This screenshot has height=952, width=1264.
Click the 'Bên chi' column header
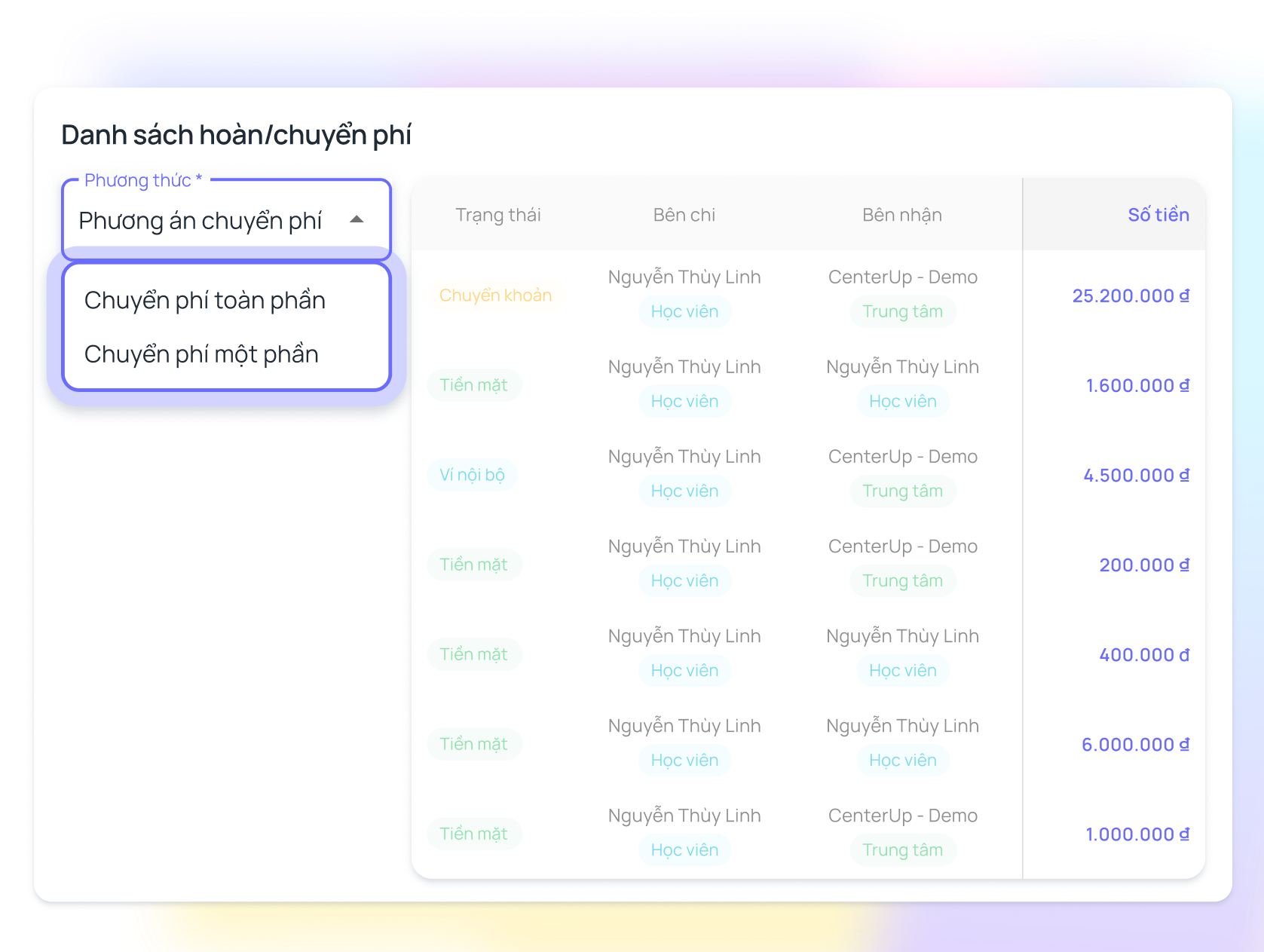point(684,215)
